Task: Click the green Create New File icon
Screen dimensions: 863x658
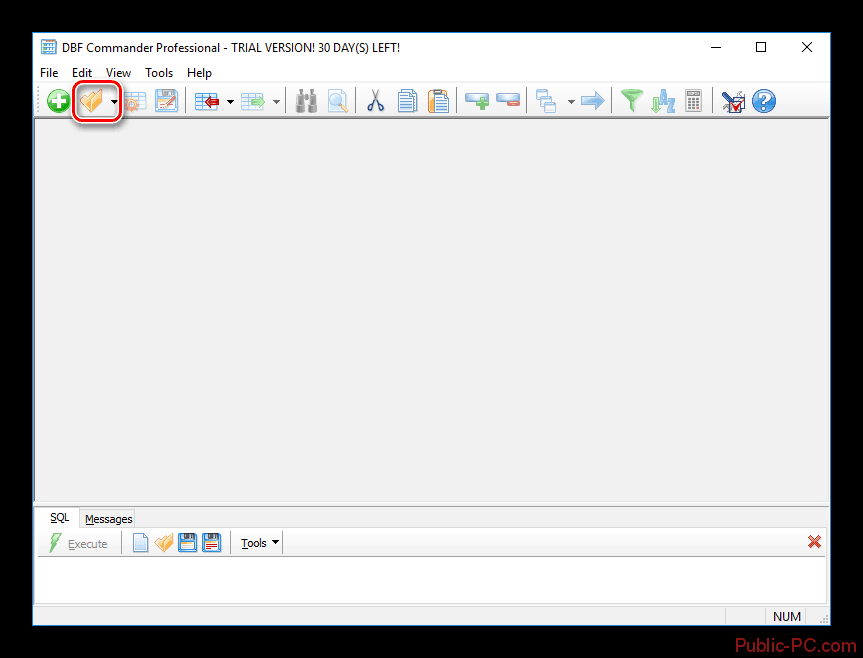Action: coord(58,101)
